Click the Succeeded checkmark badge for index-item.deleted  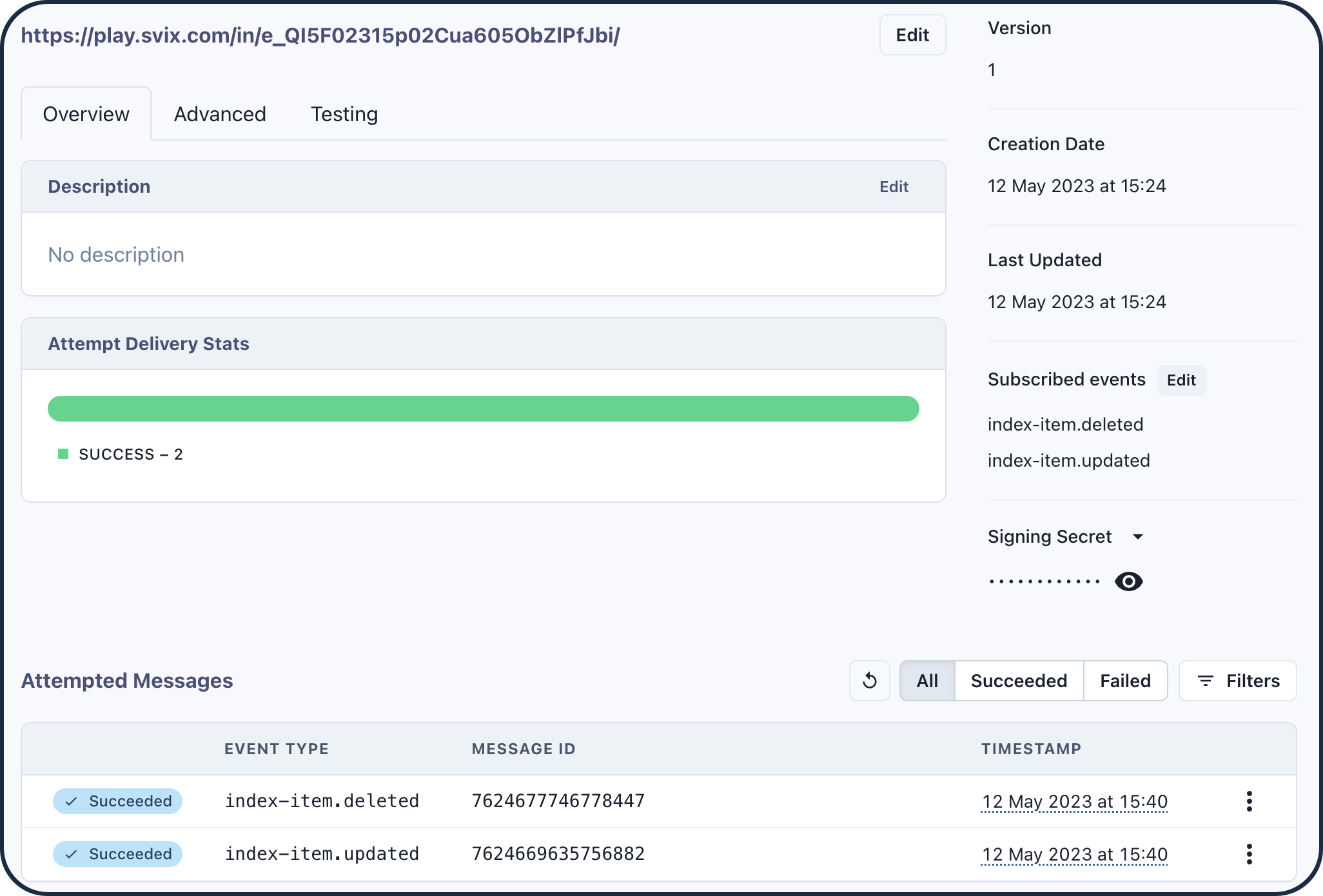point(117,801)
